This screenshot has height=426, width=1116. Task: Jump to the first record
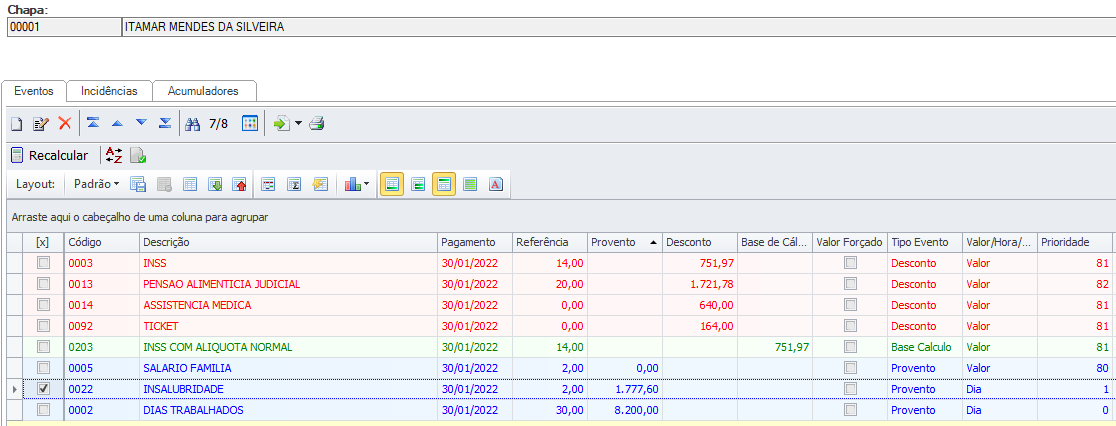click(93, 123)
